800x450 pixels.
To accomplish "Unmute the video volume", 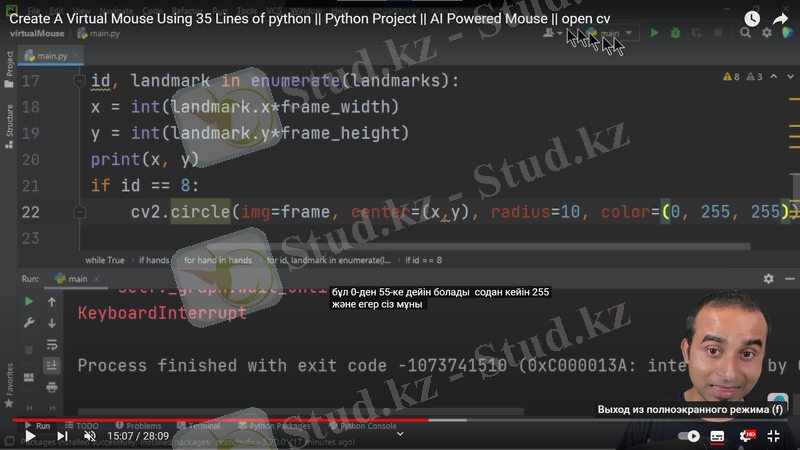I will point(89,436).
